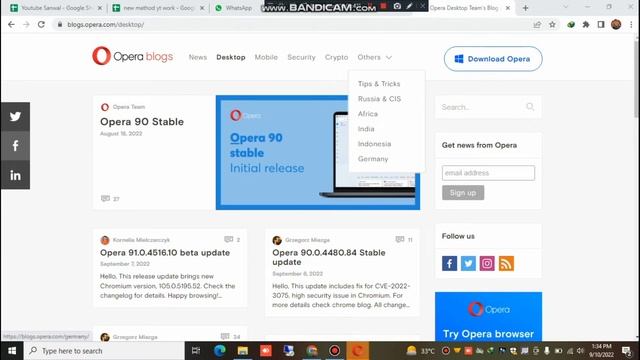Screen dimensions: 640x360
Task: Select Indonesia from the Others menu
Action: click(374, 144)
